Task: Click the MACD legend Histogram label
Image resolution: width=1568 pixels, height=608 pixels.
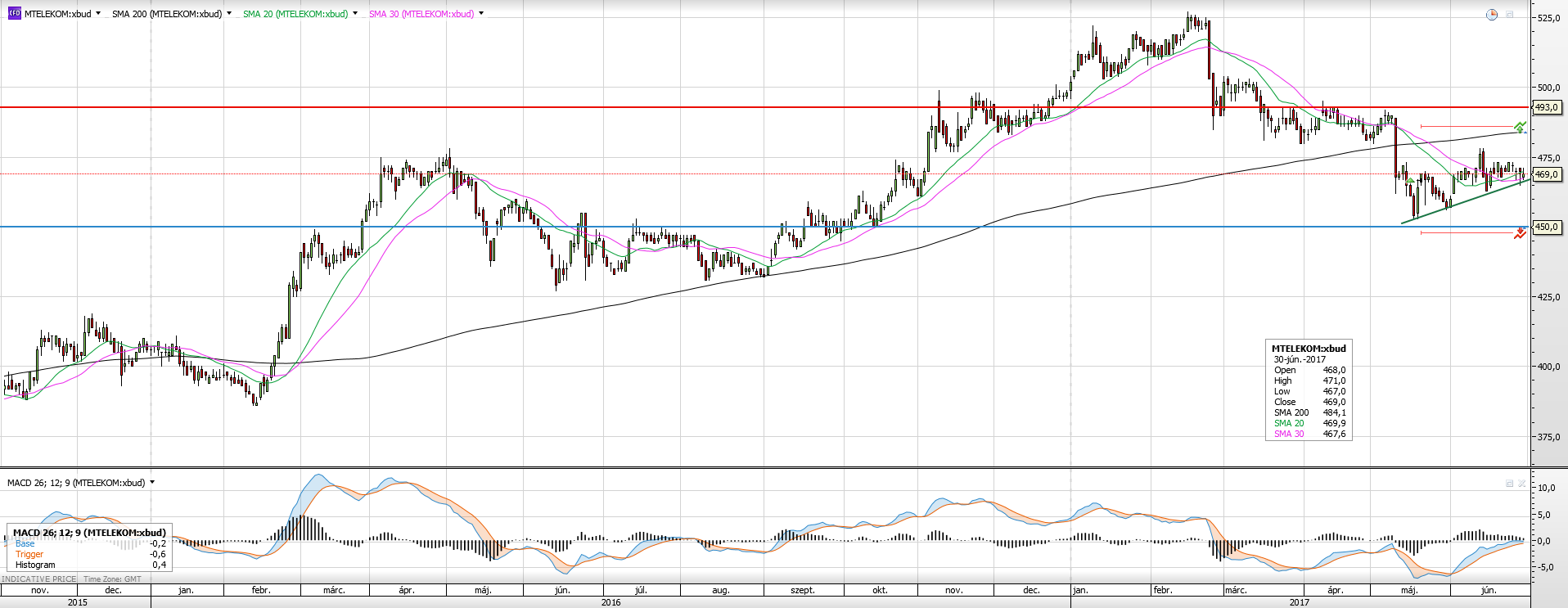Action: pyautogui.click(x=35, y=565)
